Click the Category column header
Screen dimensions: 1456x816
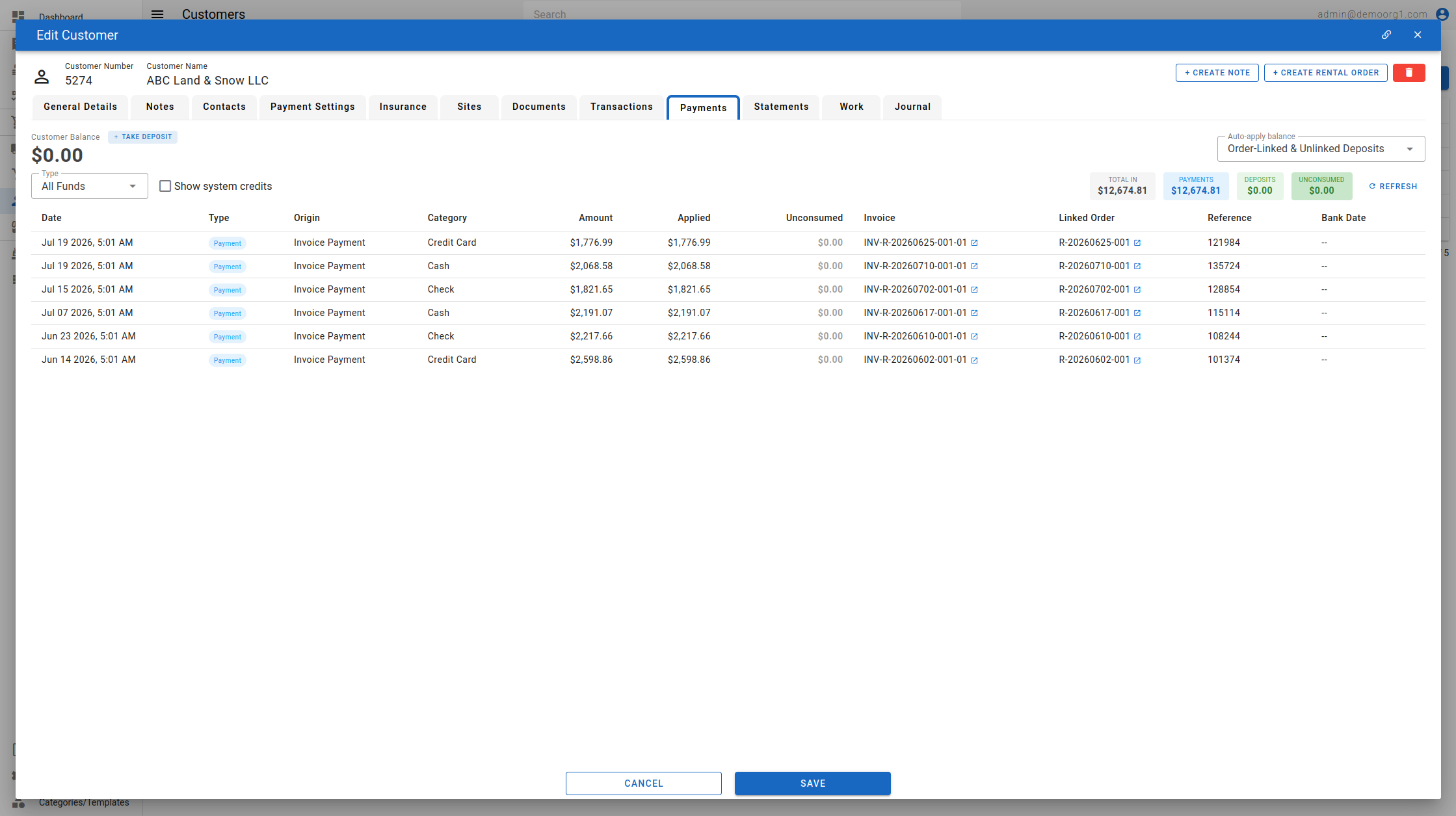coord(447,218)
